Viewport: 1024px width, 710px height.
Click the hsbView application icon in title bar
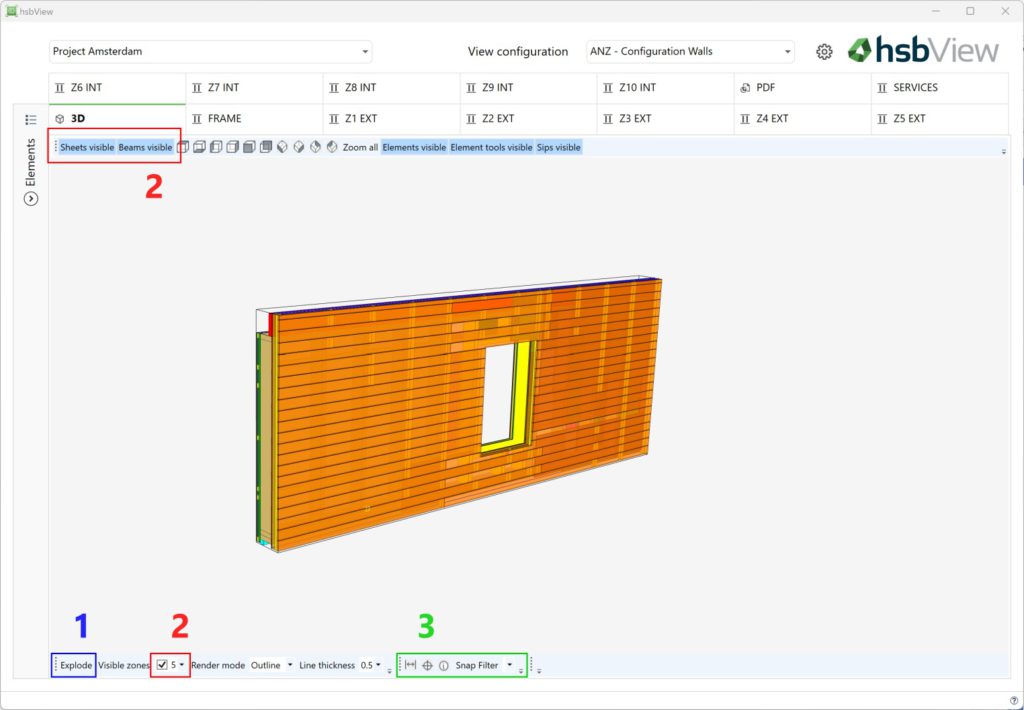coord(11,11)
